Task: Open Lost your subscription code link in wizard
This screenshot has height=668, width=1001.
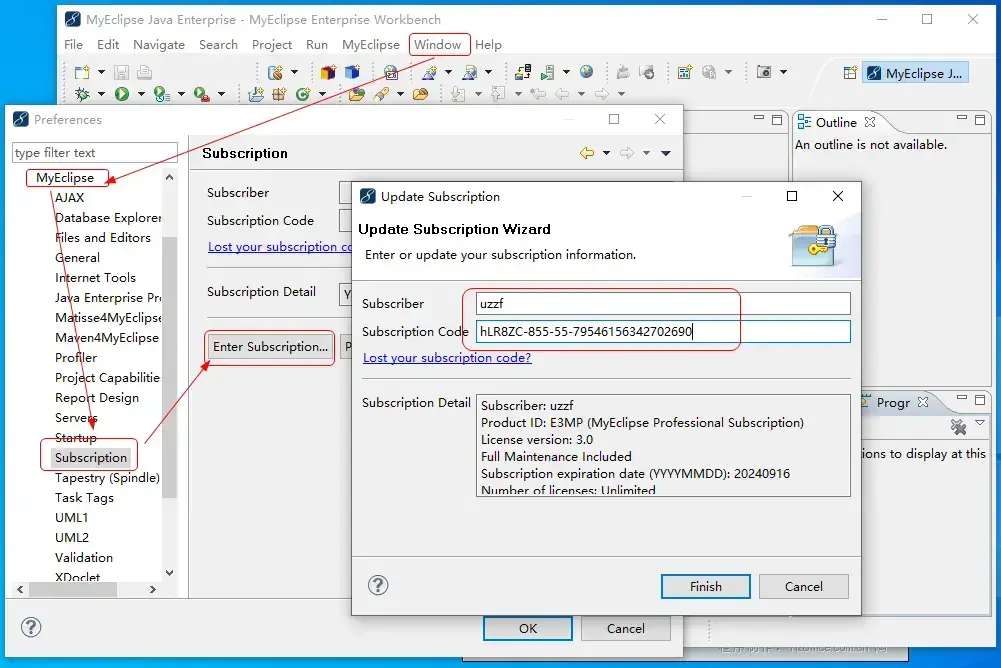Action: click(447, 358)
